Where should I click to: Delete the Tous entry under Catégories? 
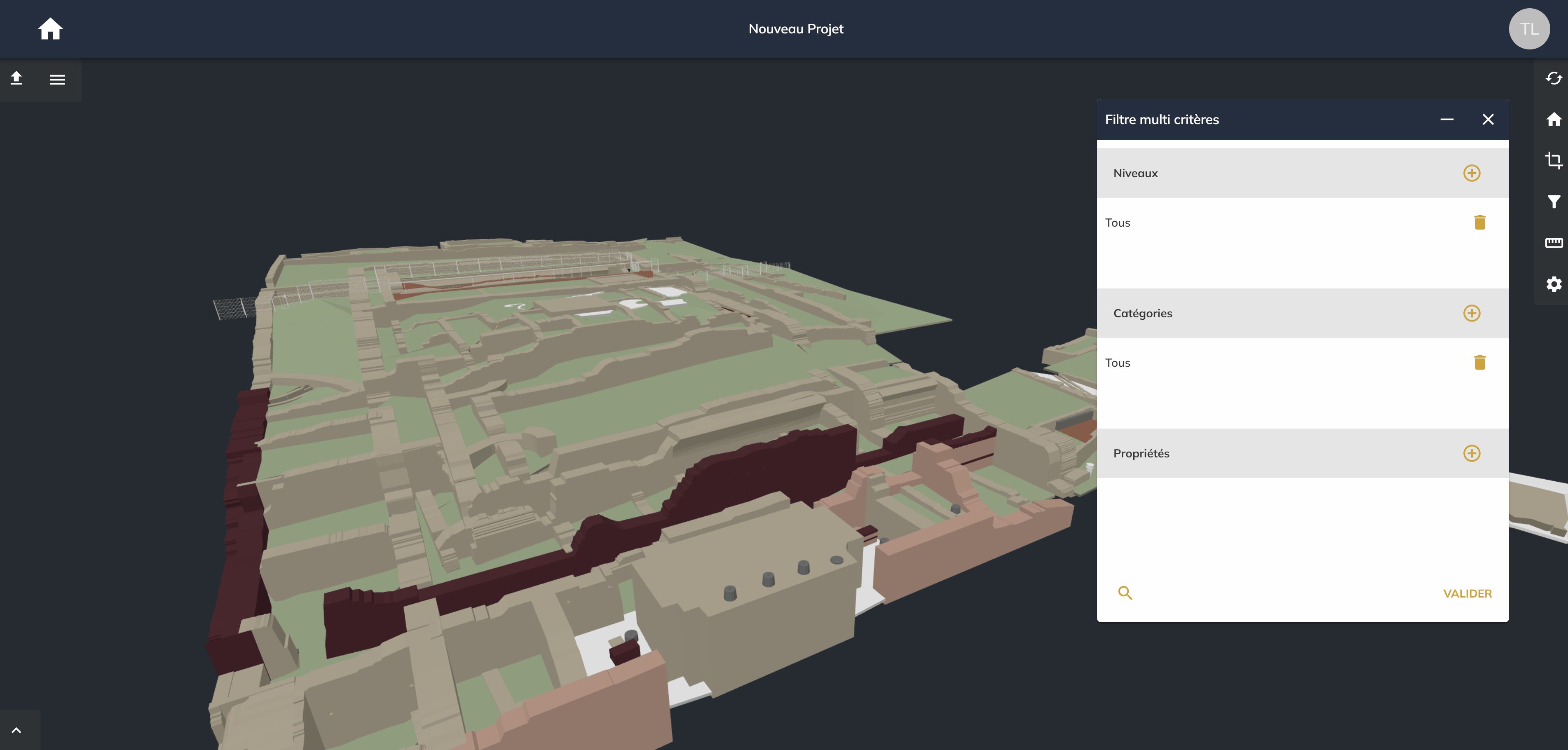point(1480,362)
